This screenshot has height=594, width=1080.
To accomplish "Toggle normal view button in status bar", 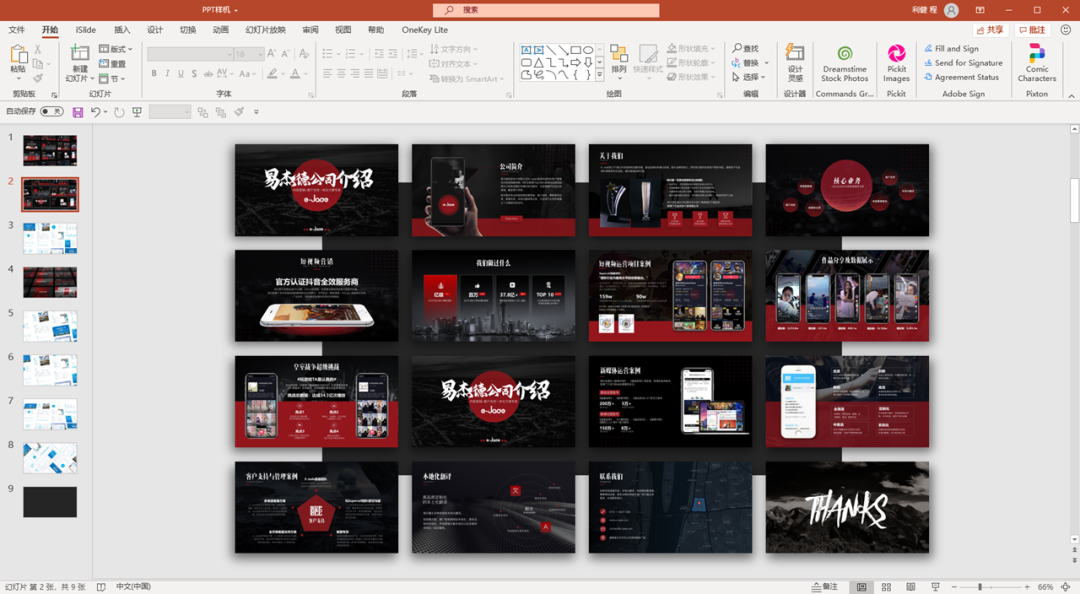I will (861, 587).
